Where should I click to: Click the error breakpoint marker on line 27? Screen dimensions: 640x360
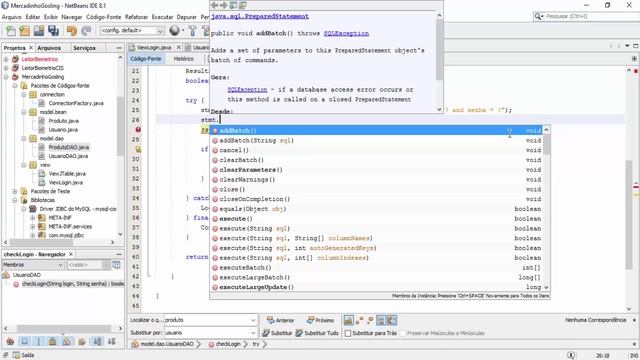[138, 129]
